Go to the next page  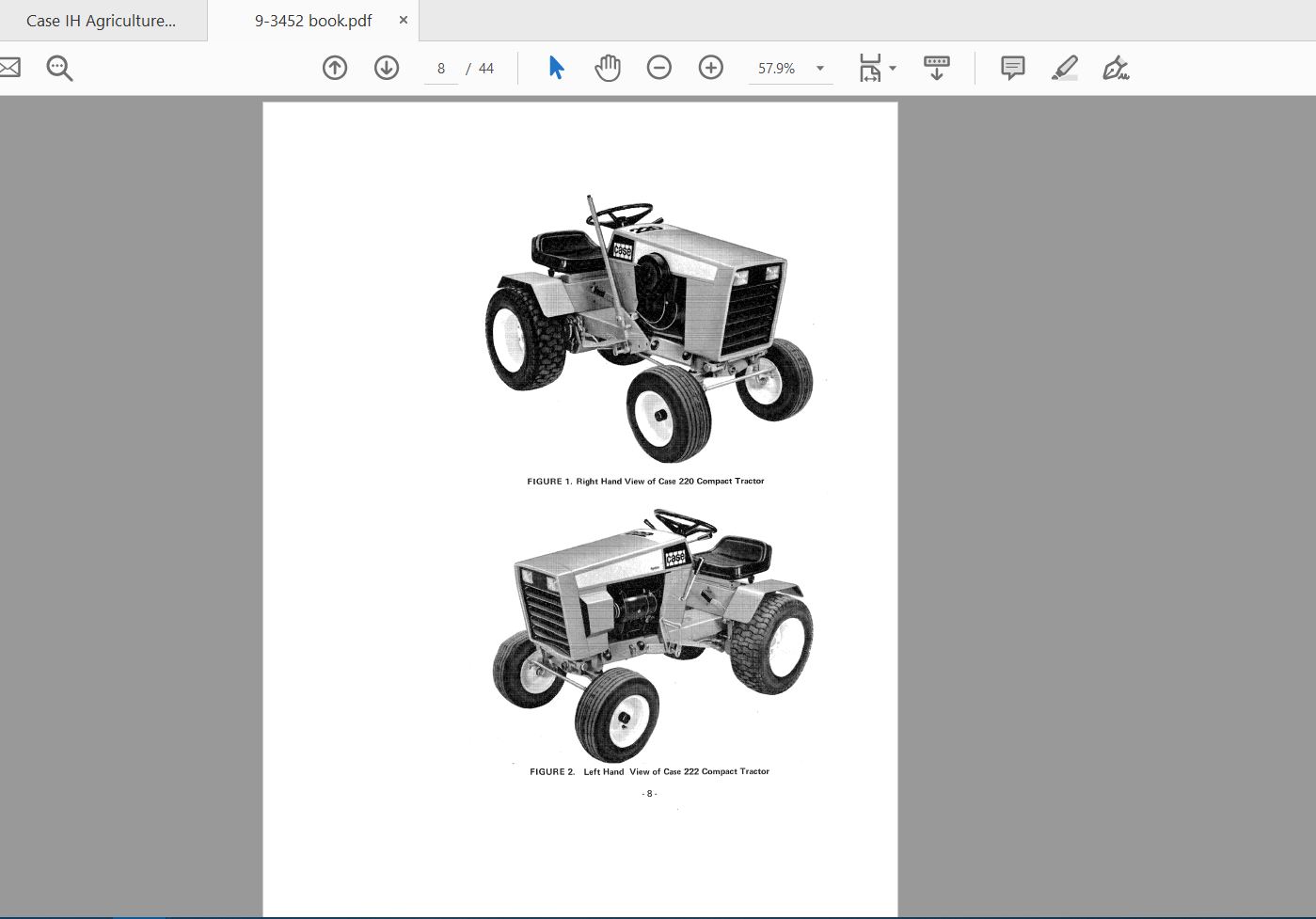[x=387, y=68]
